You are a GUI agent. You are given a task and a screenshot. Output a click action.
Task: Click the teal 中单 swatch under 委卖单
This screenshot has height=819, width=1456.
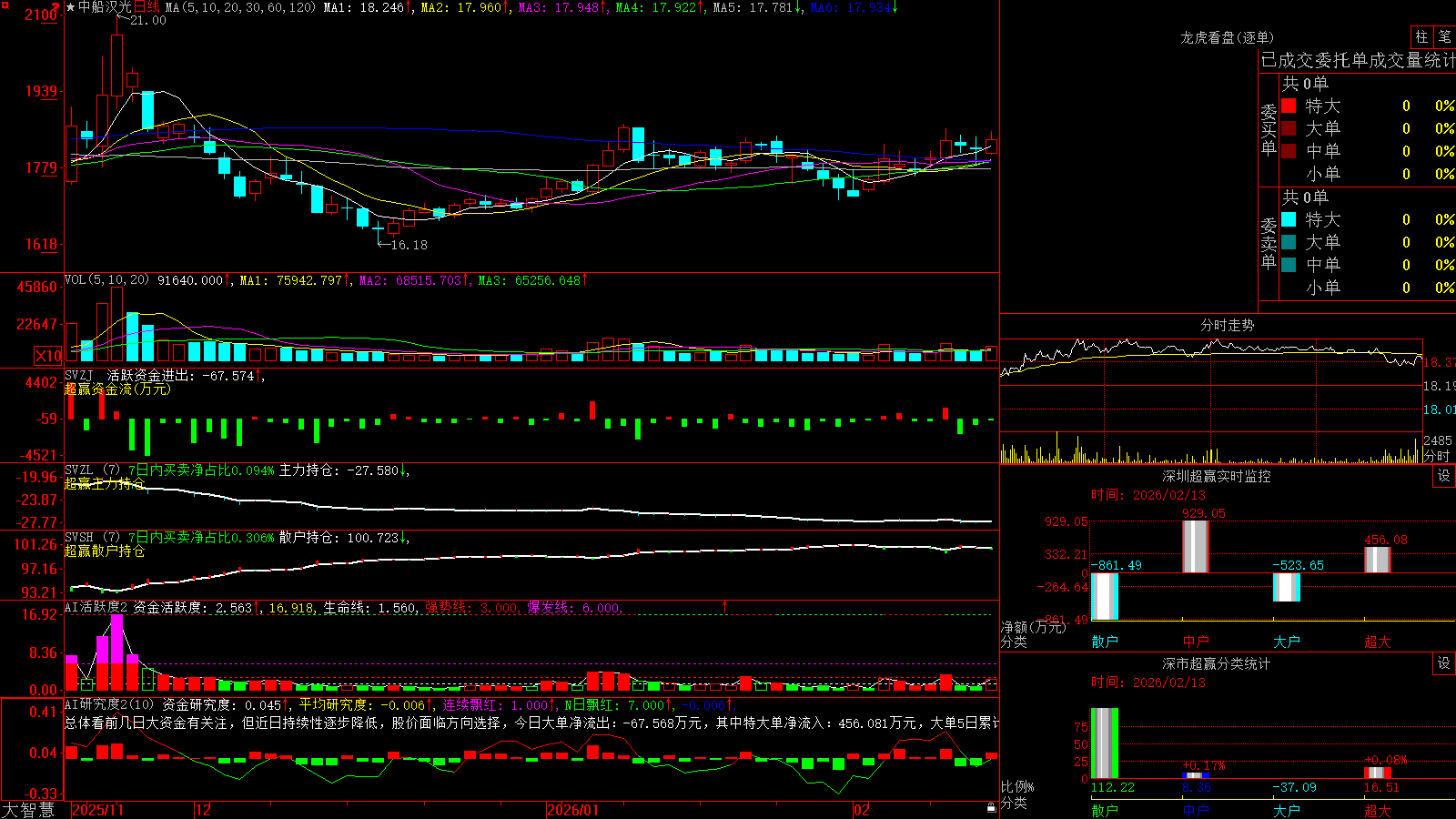(x=1289, y=265)
